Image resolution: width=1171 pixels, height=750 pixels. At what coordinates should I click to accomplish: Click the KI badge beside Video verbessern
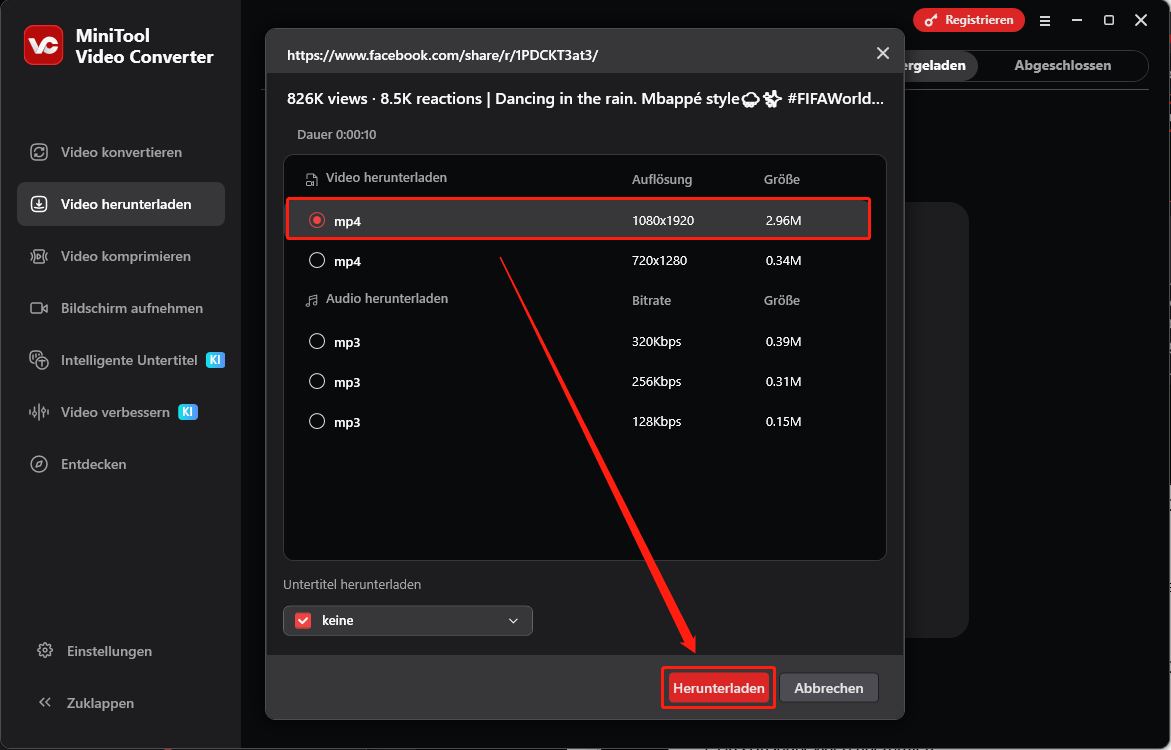(x=188, y=412)
